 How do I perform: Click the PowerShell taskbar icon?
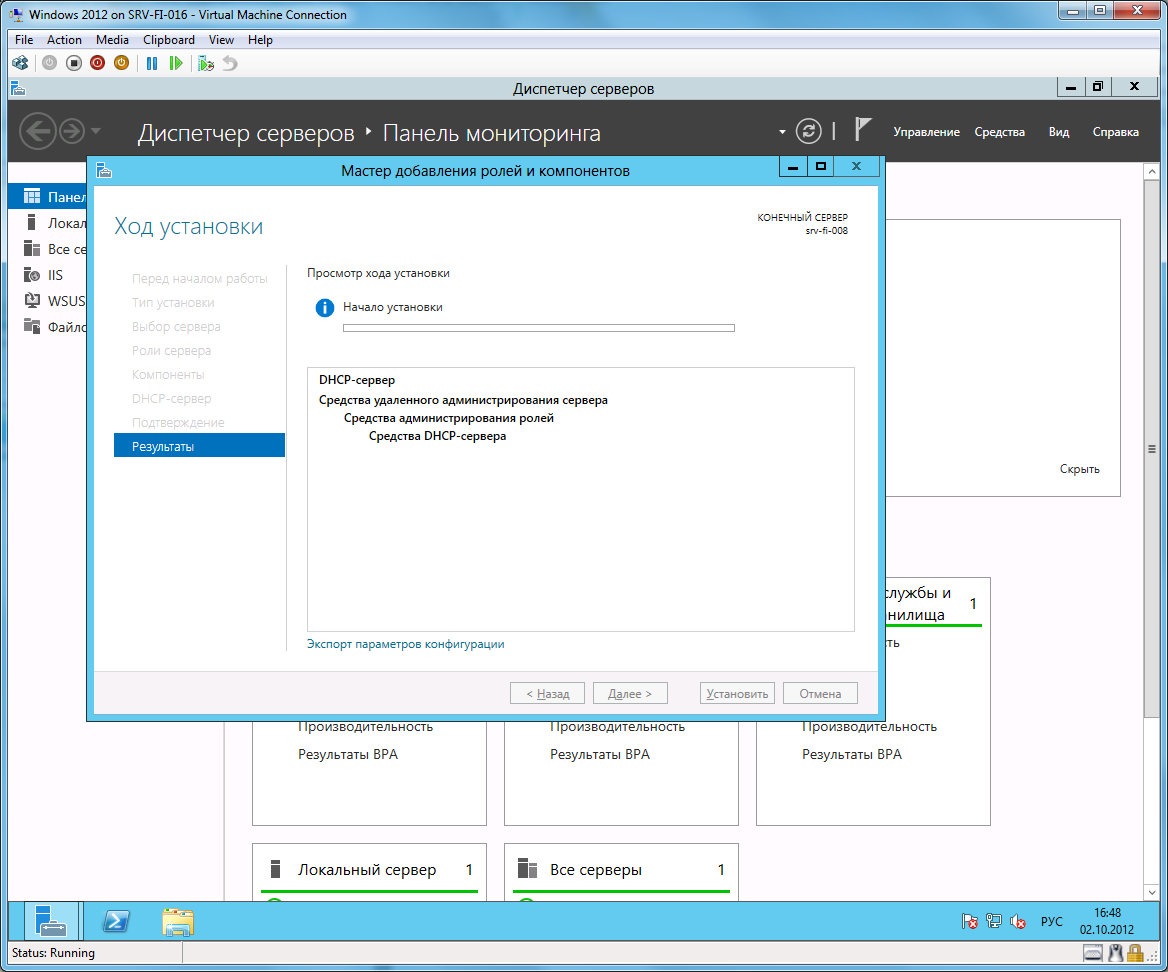pos(115,921)
